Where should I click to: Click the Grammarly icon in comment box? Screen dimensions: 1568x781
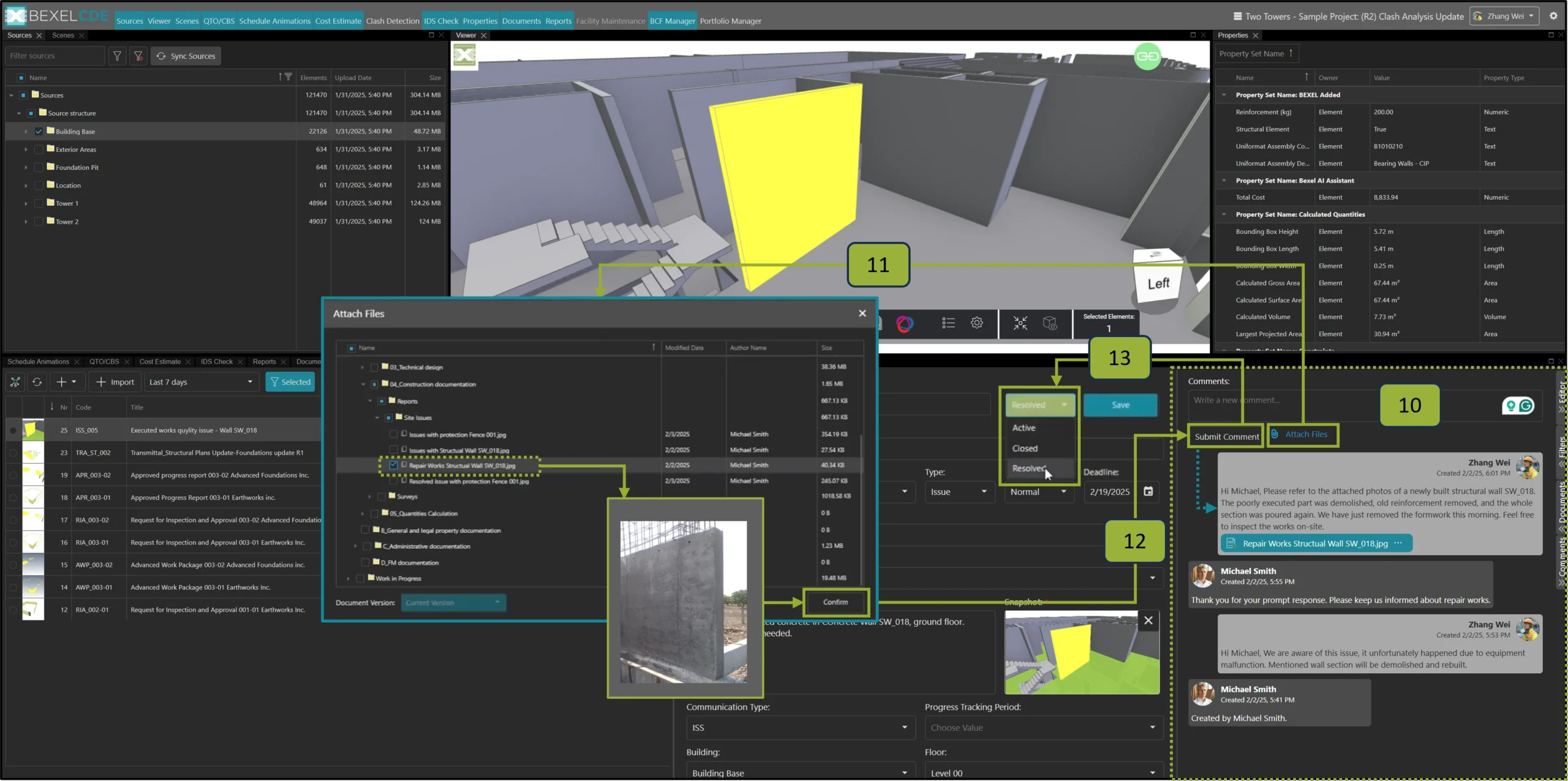(1526, 406)
